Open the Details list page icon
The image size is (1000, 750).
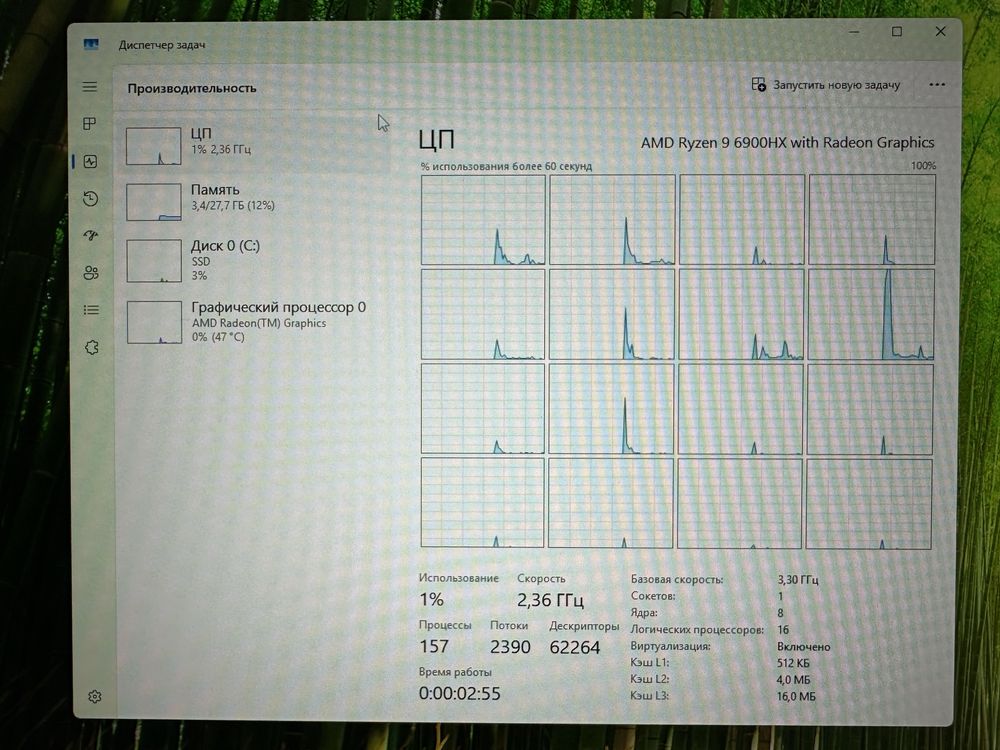[x=91, y=310]
